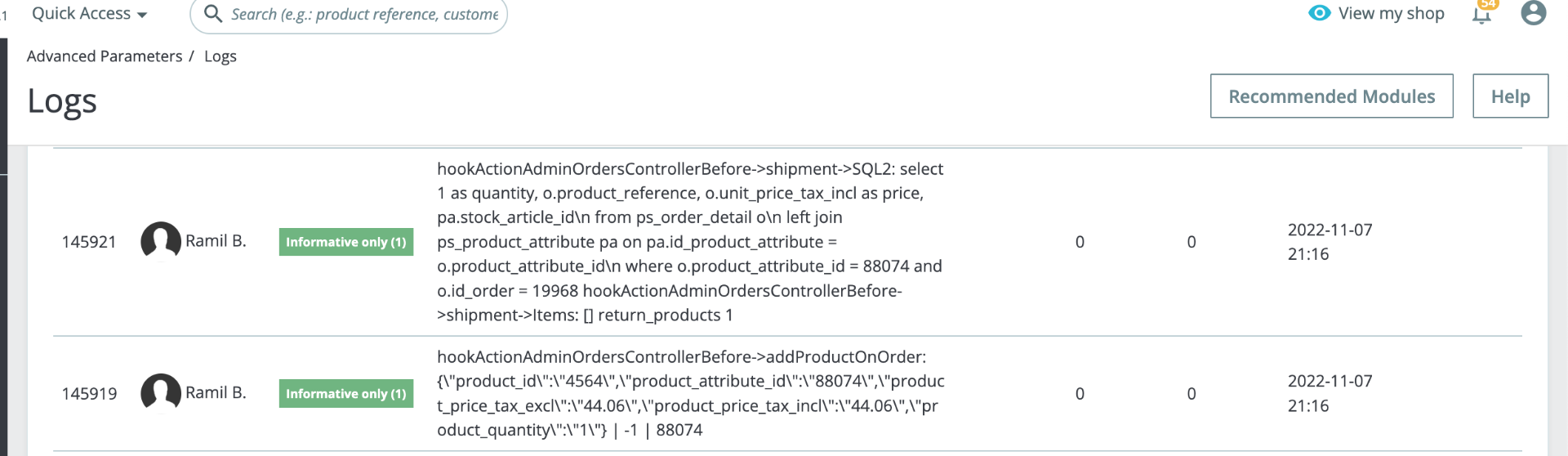Click the Quick Access caret arrow
This screenshot has height=456, width=1568.
pos(142,16)
